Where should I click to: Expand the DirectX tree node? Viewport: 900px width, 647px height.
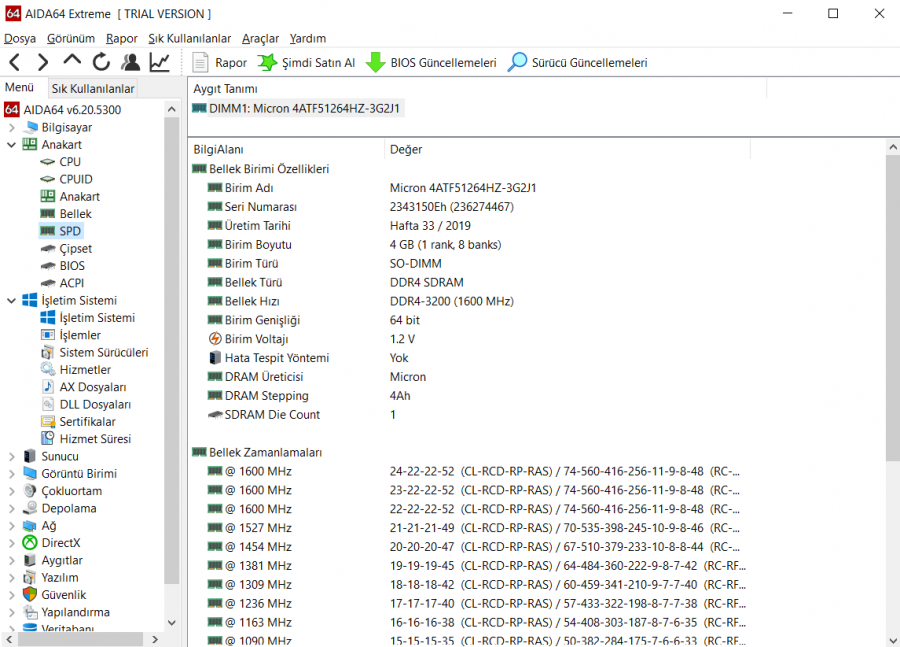[11, 543]
